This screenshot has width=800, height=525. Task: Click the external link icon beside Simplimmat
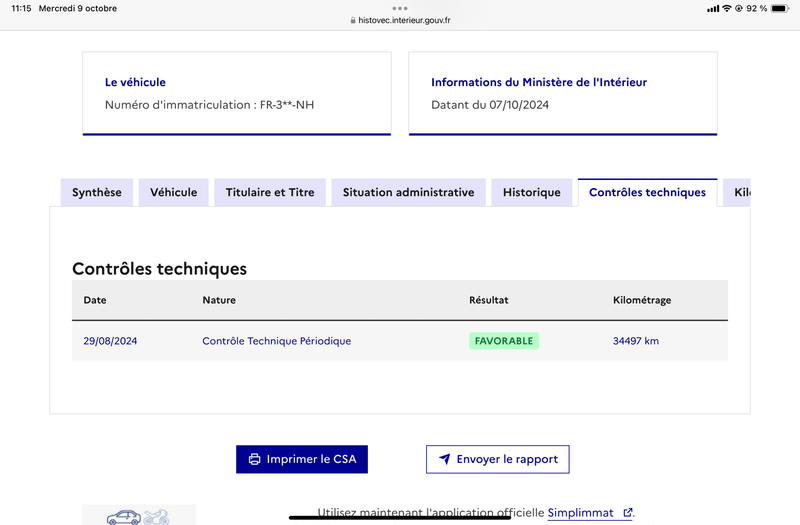pos(628,512)
